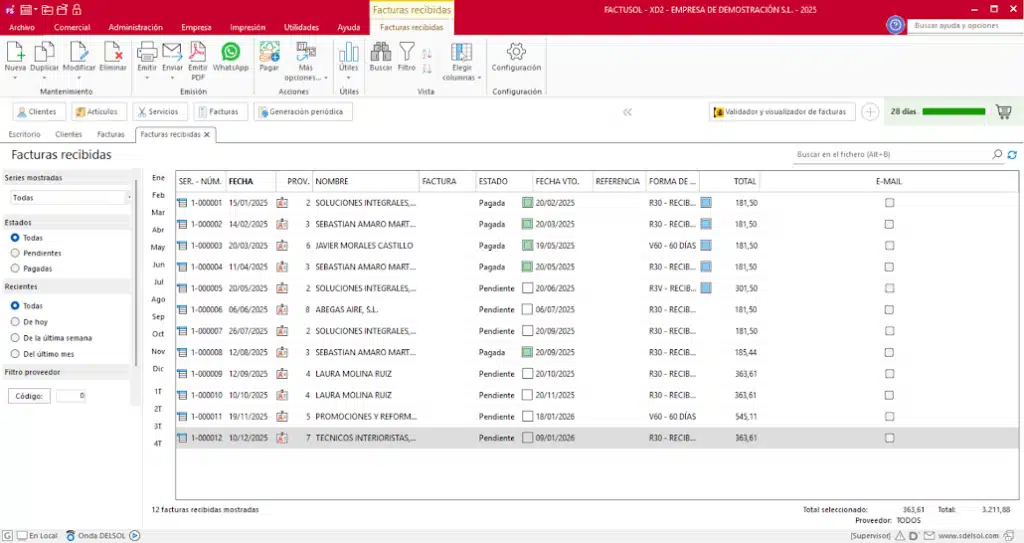This screenshot has height=543, width=1024.
Task: Print invoice using the Emitir icon
Action: pyautogui.click(x=147, y=52)
